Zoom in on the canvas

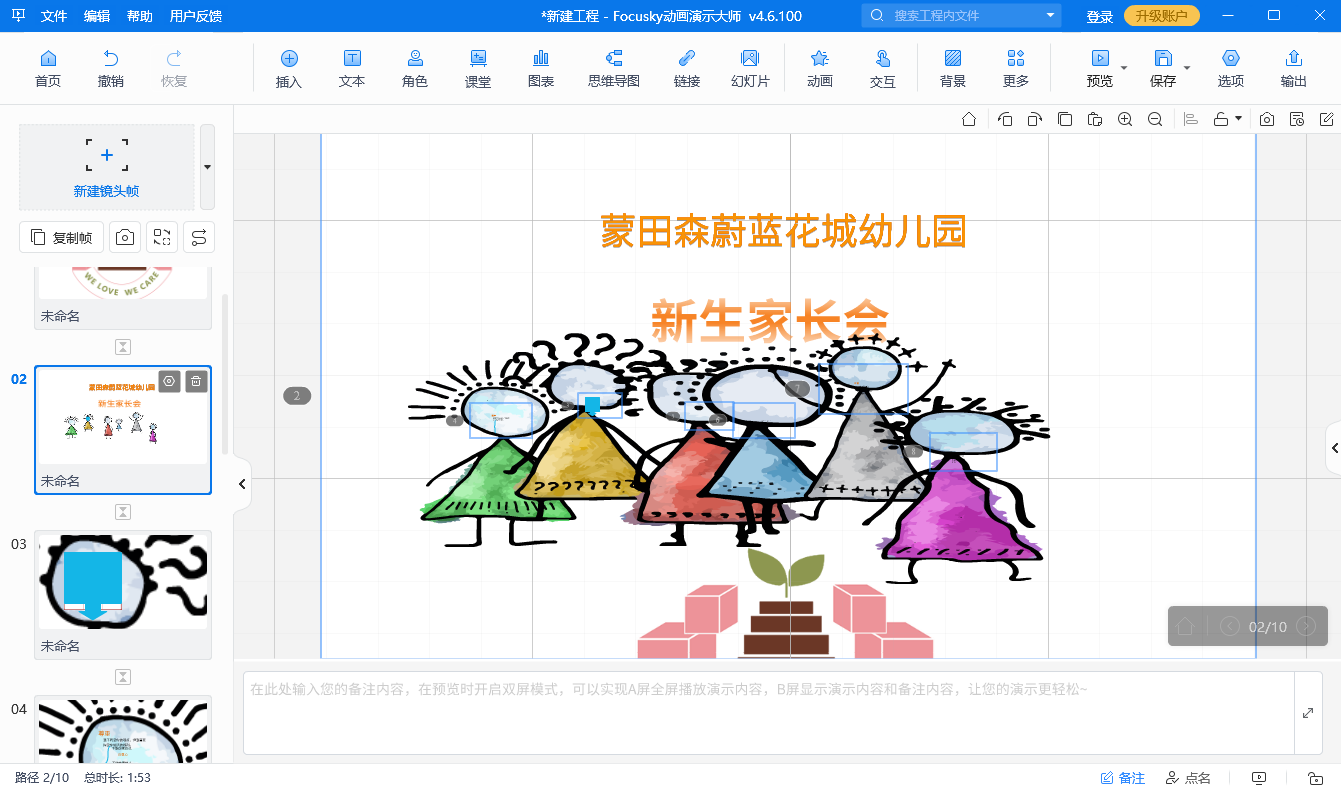point(1125,119)
